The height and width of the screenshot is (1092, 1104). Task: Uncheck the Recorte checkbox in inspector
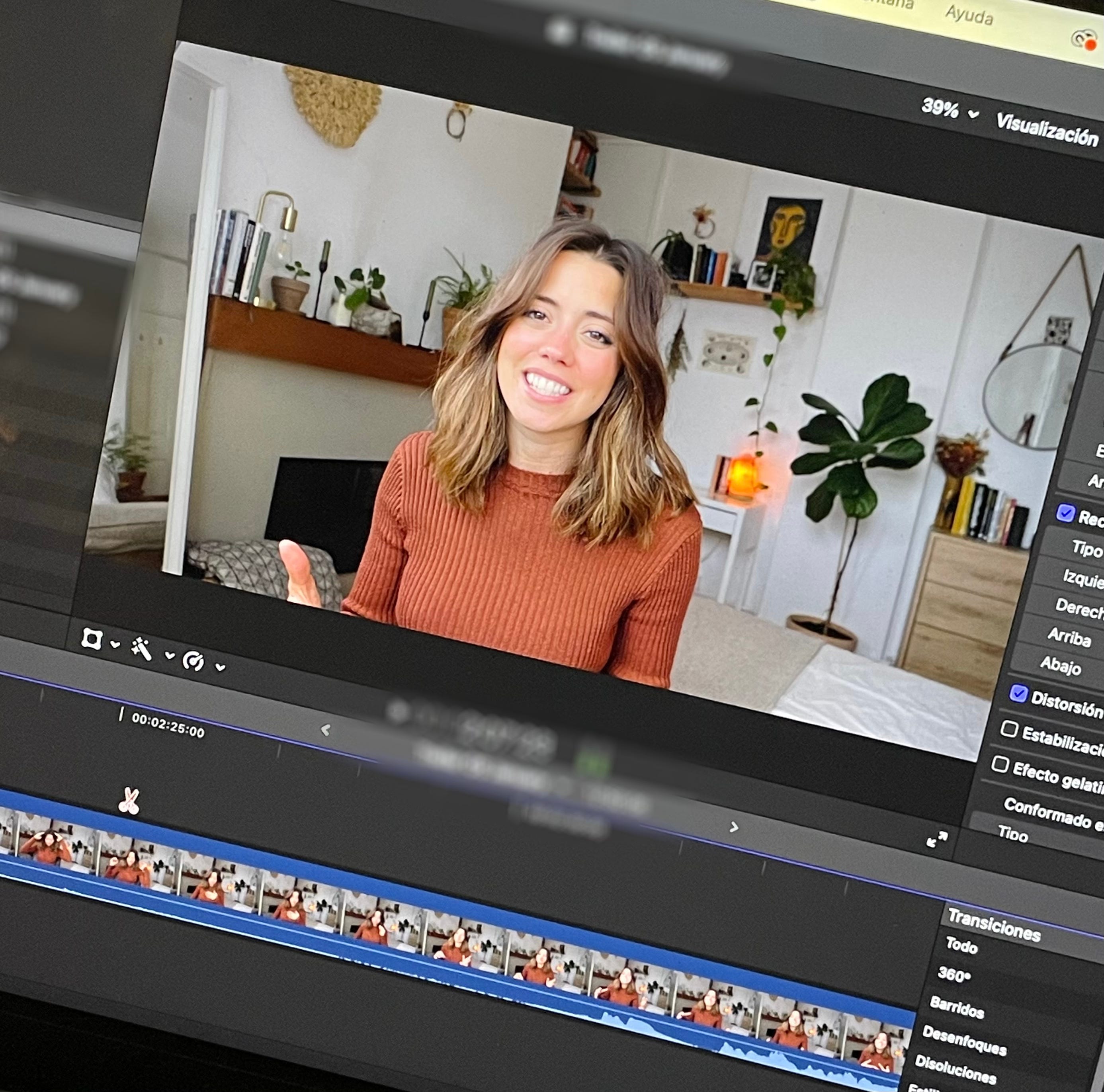pyautogui.click(x=1065, y=513)
